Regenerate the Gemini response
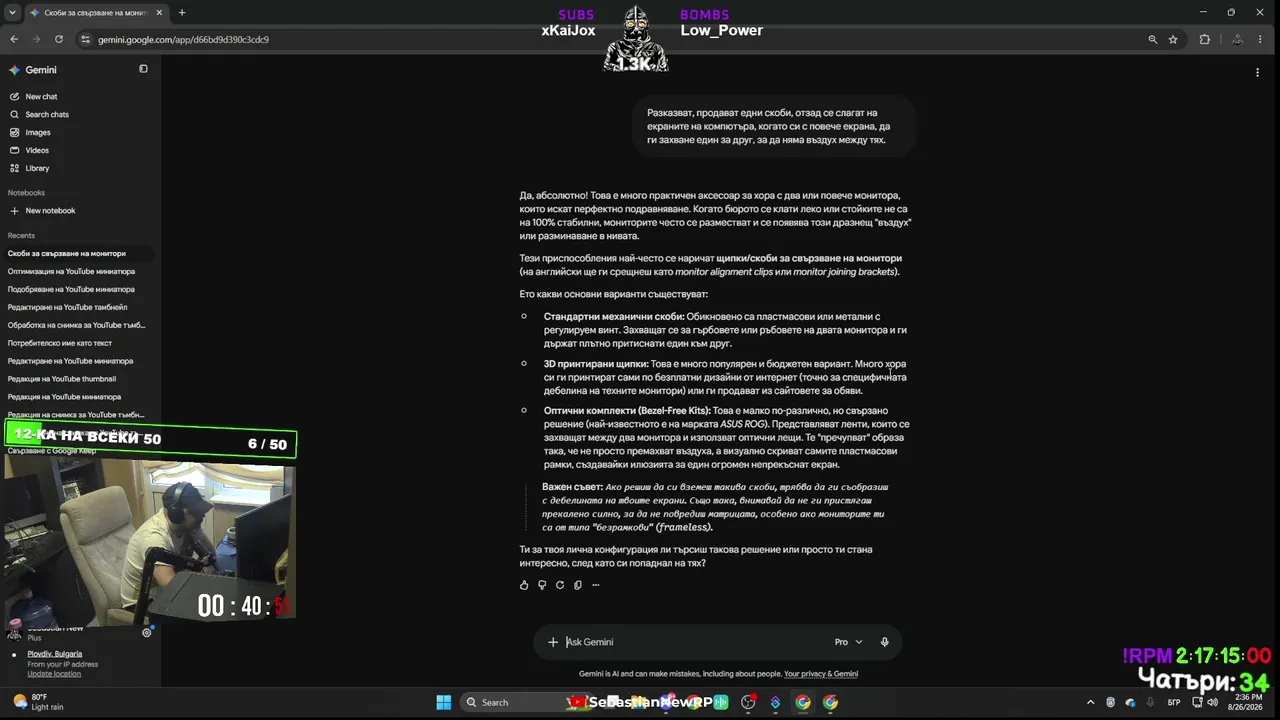The height and width of the screenshot is (720, 1280). click(560, 585)
